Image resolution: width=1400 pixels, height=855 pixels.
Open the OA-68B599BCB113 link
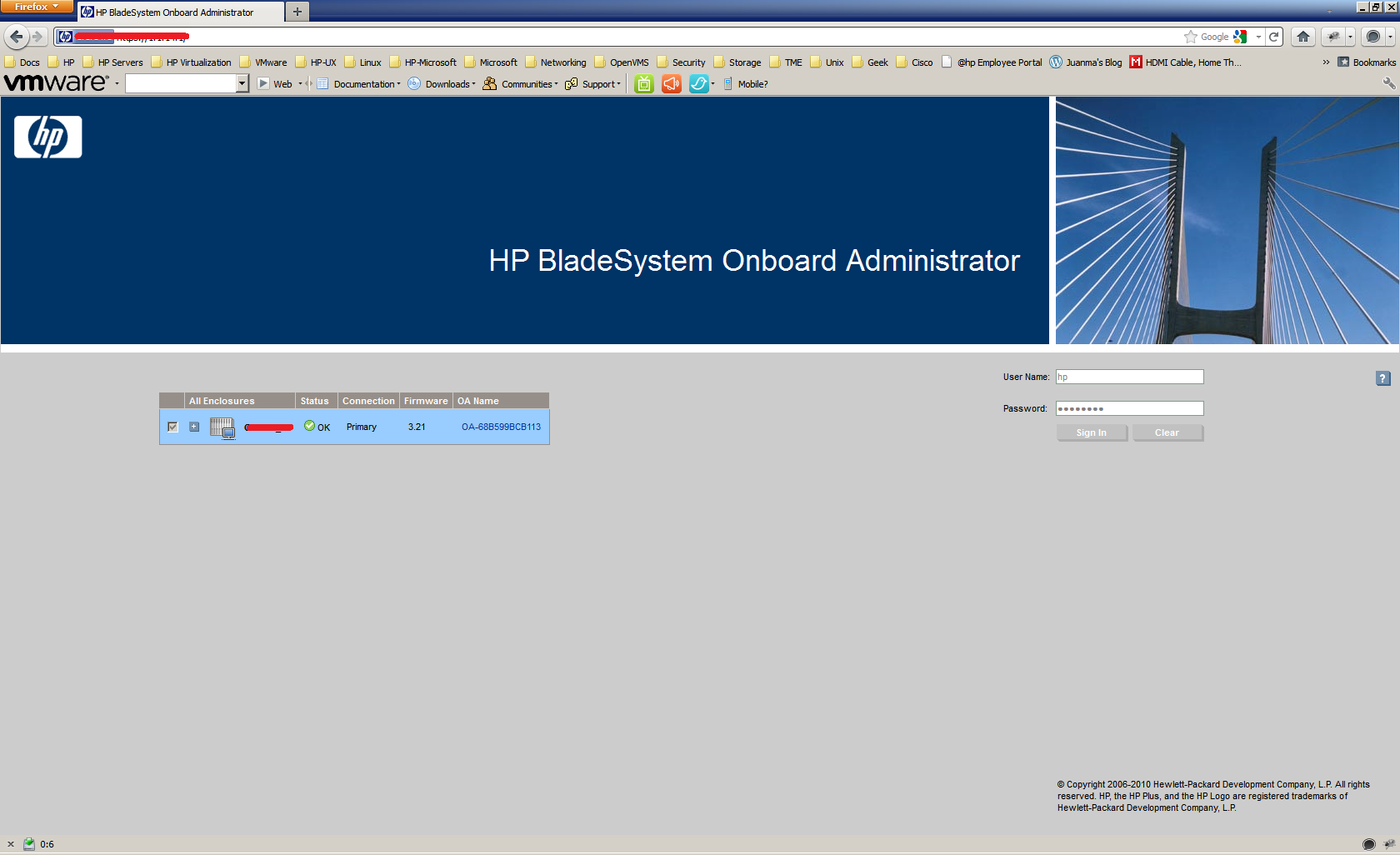pos(501,427)
